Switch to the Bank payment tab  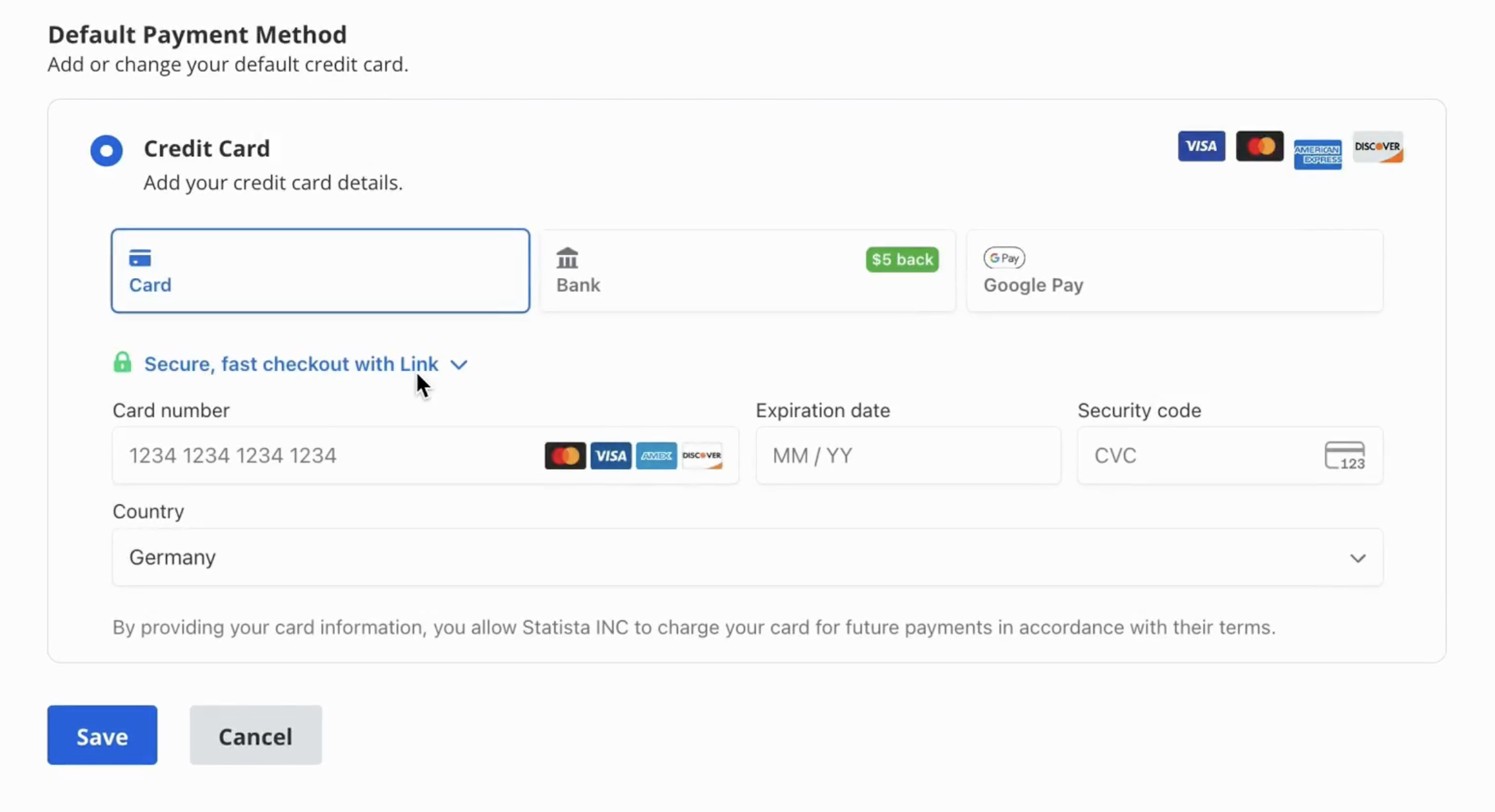[747, 270]
